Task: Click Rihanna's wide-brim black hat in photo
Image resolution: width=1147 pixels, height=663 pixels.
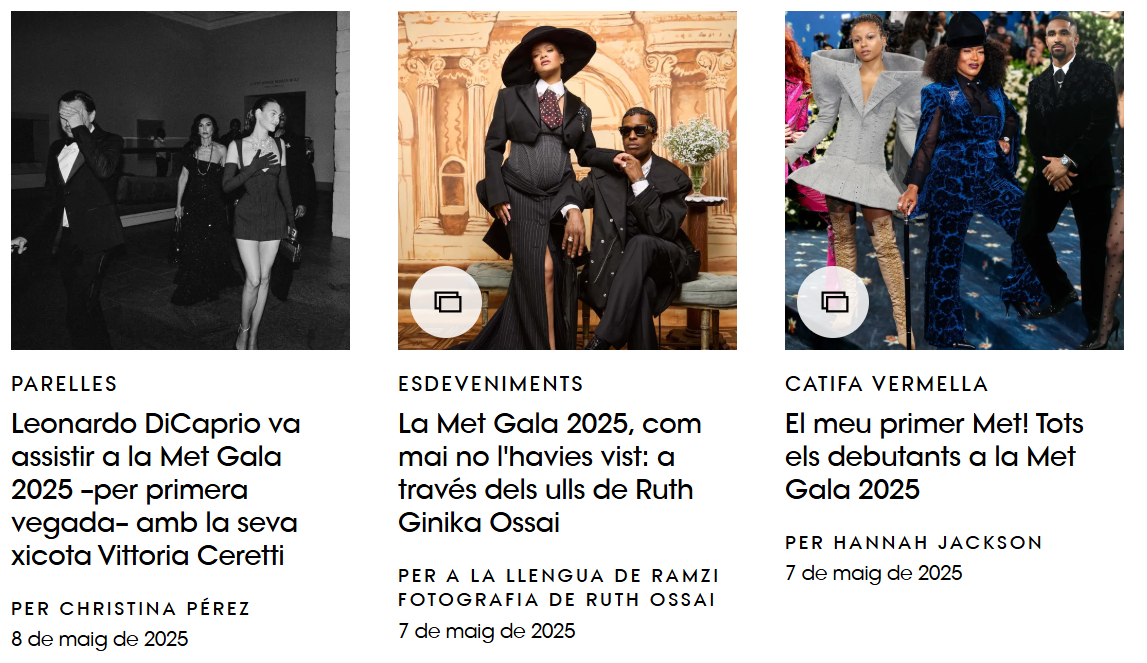Action: (549, 53)
